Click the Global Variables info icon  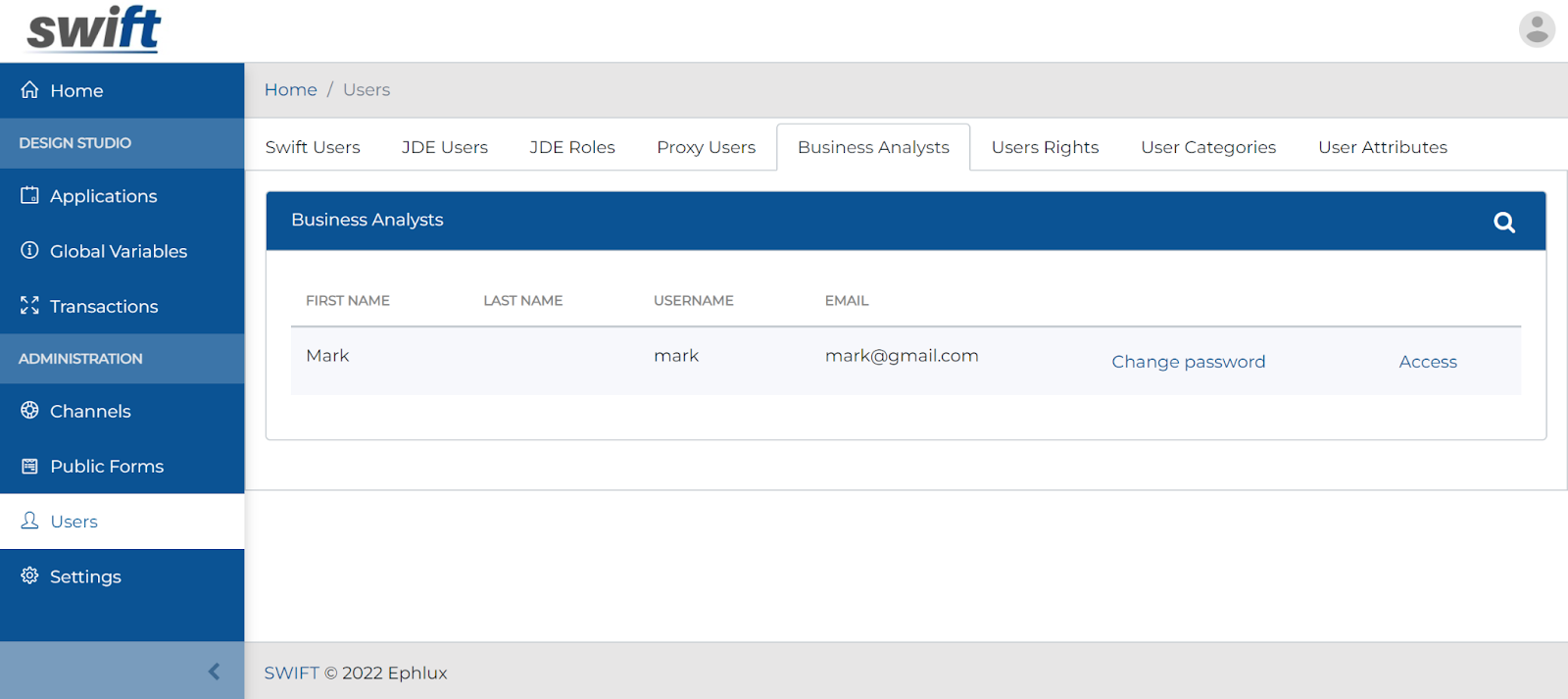pyautogui.click(x=29, y=250)
